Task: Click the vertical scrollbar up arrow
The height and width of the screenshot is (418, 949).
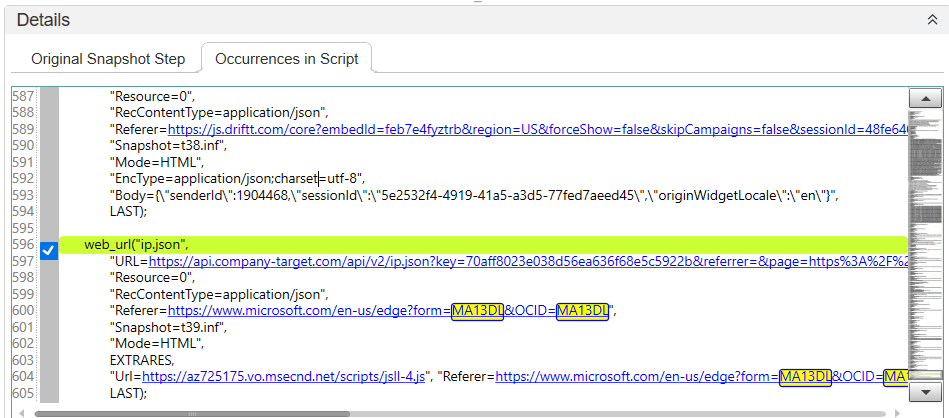Action: click(925, 99)
